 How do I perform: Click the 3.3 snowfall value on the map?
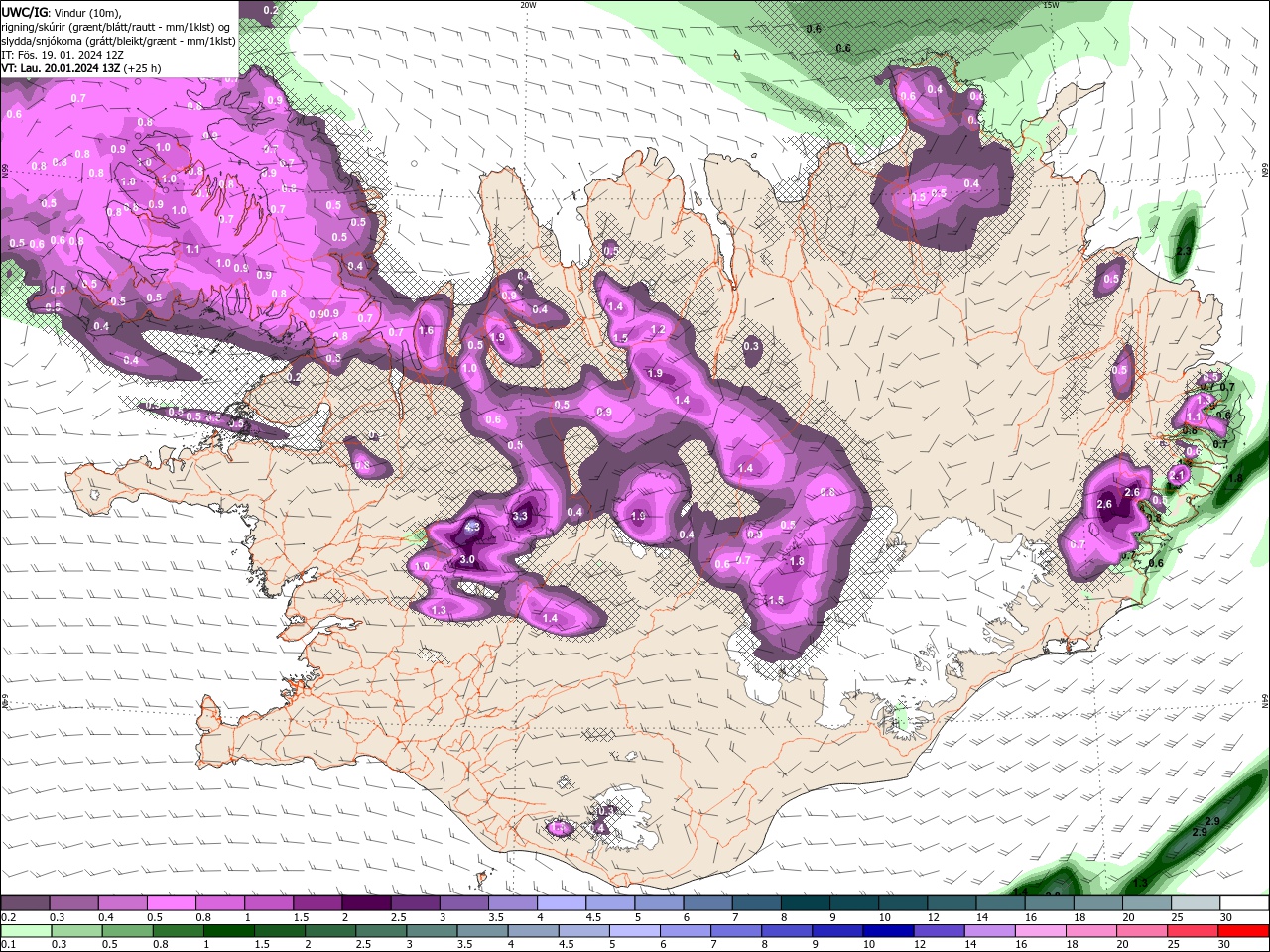(520, 516)
